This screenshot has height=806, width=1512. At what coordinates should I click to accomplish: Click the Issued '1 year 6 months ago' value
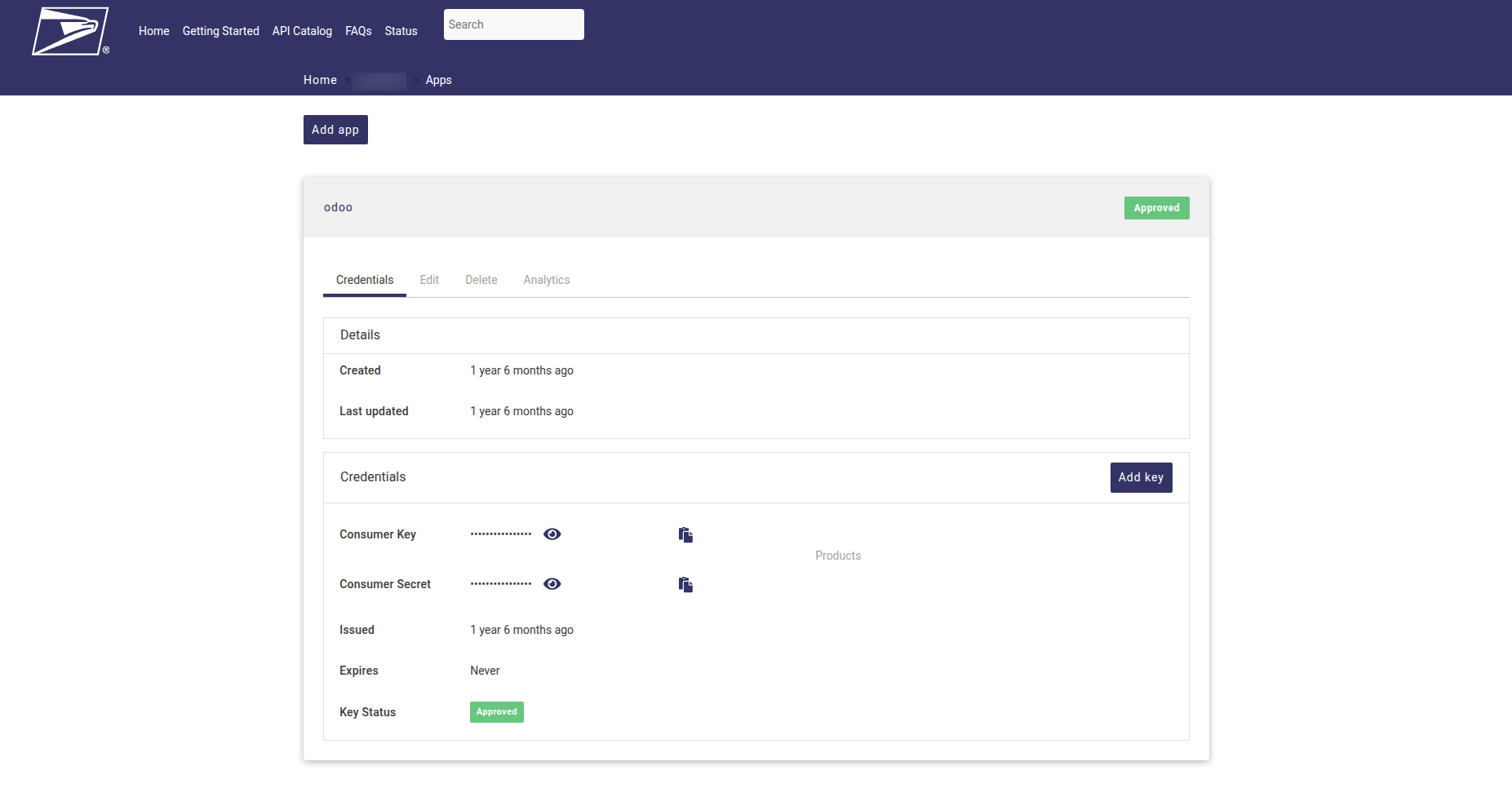coord(521,630)
